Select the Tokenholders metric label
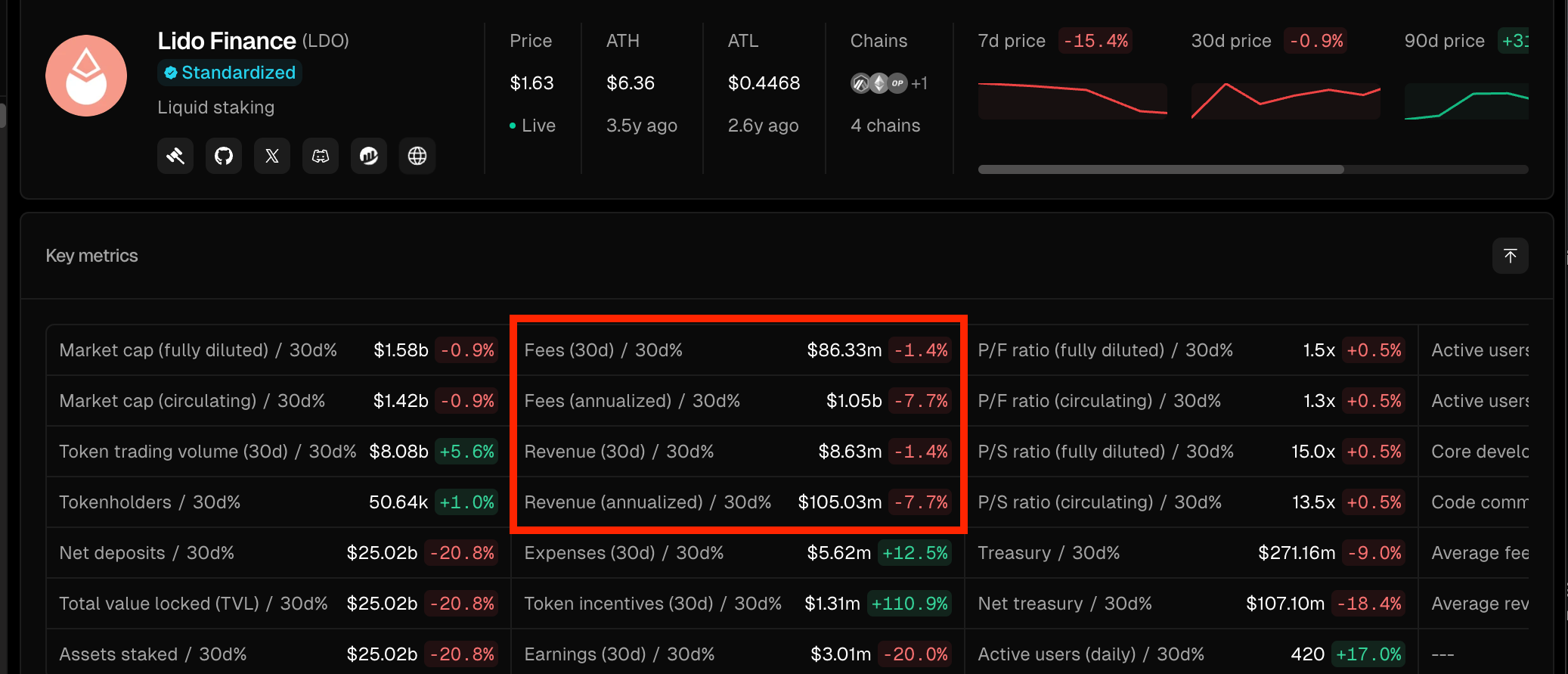 click(x=150, y=502)
